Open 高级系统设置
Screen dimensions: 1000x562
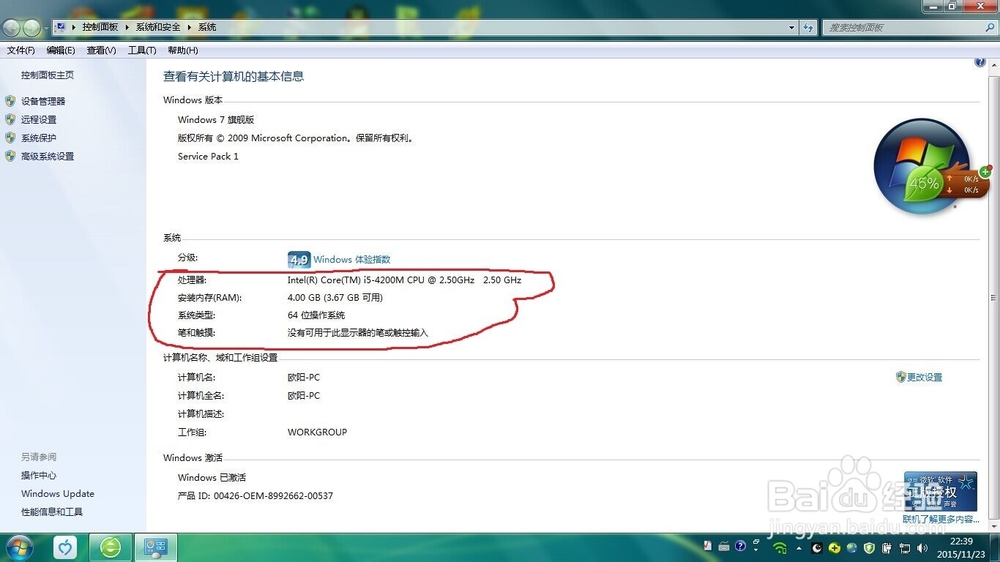pos(47,156)
